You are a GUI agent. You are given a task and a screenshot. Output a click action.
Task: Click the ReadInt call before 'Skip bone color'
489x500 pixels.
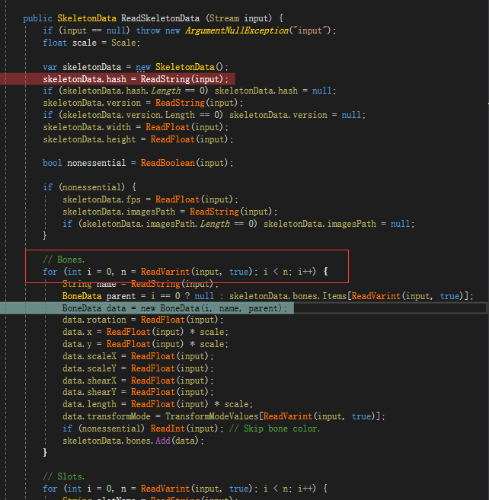(x=185, y=429)
